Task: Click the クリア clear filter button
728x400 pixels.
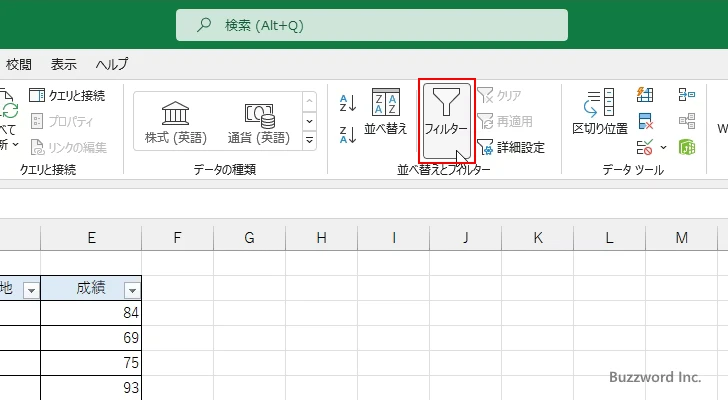Action: (x=500, y=96)
